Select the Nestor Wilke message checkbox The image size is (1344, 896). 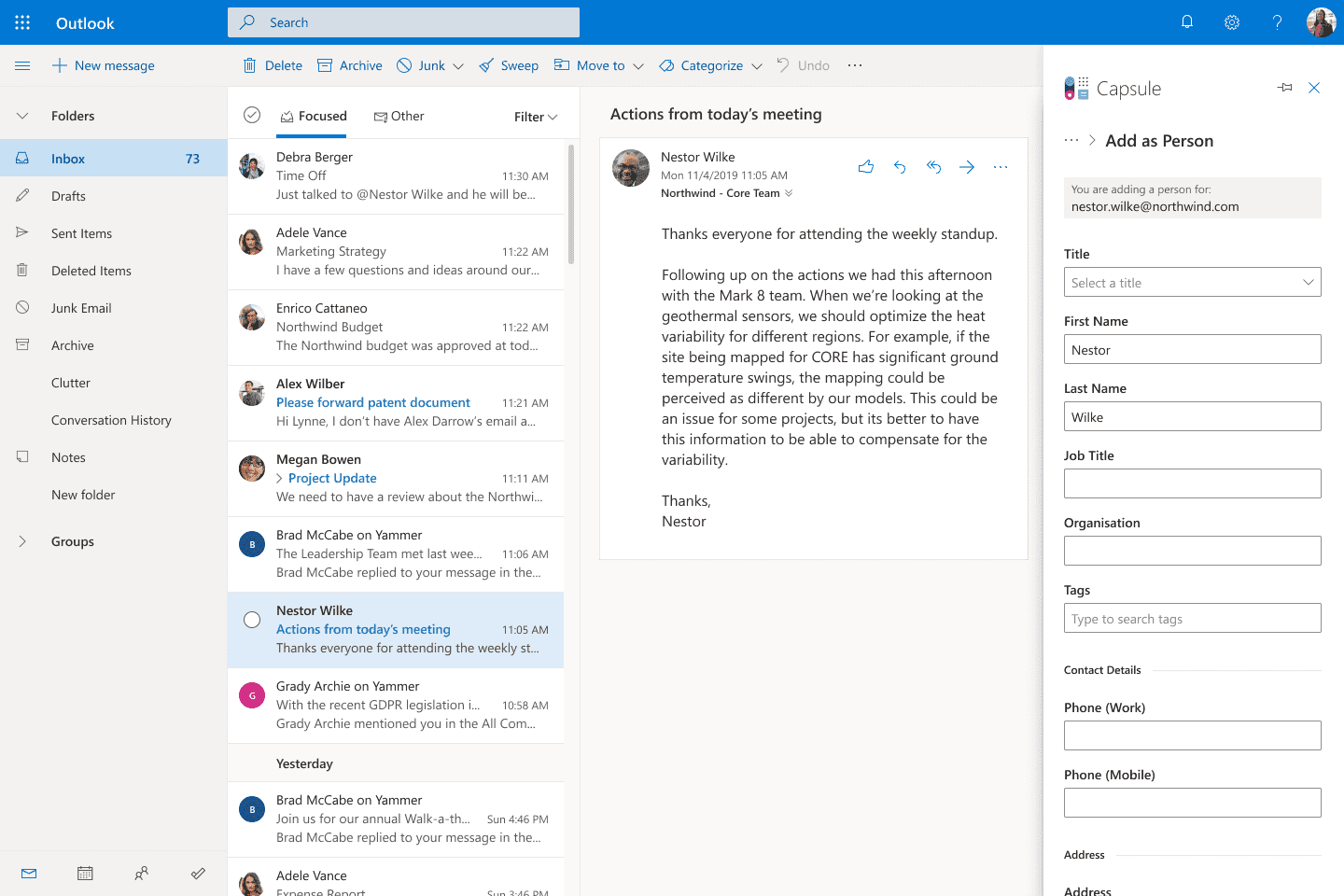251,619
